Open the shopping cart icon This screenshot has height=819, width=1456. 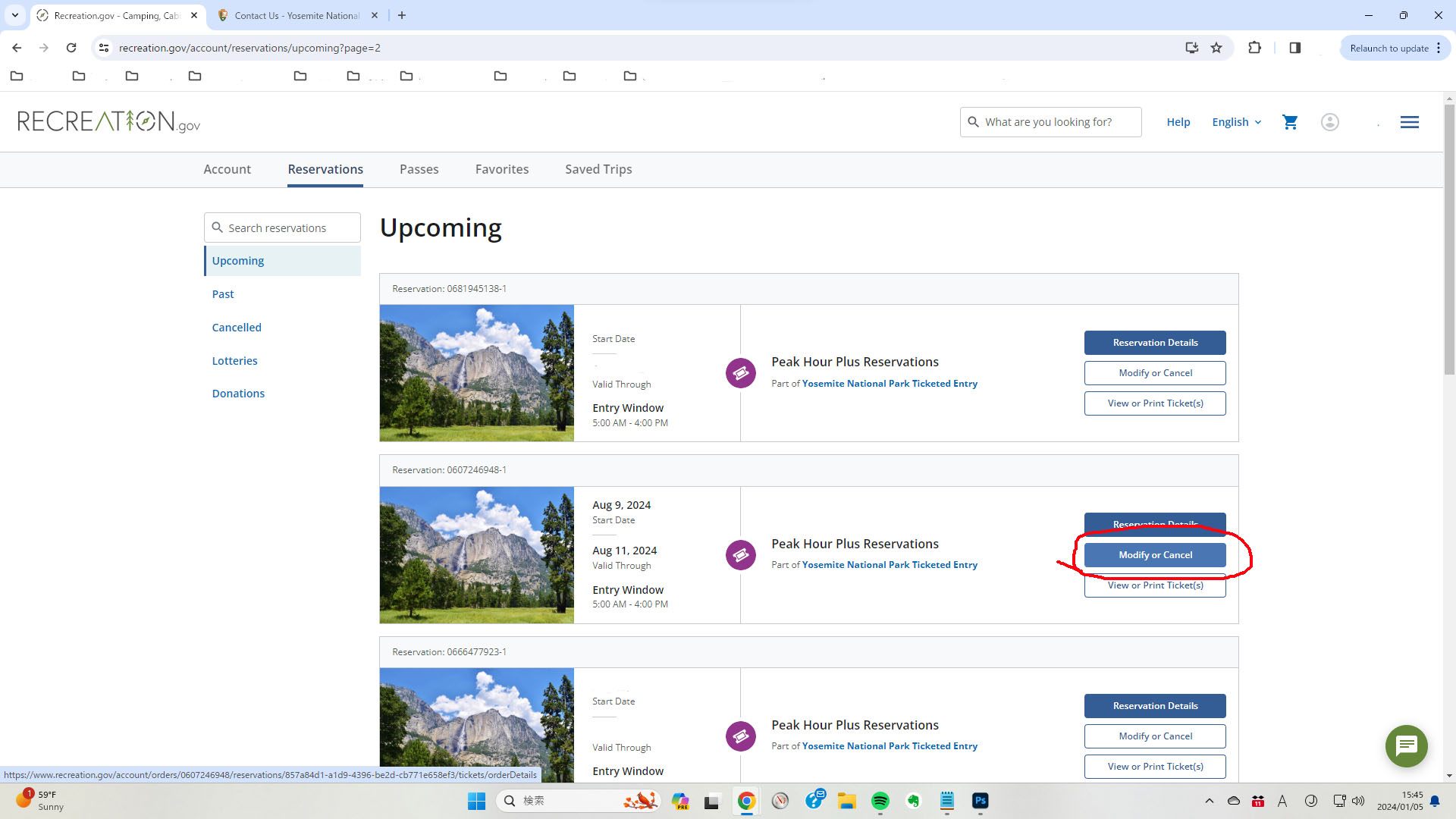click(1290, 122)
